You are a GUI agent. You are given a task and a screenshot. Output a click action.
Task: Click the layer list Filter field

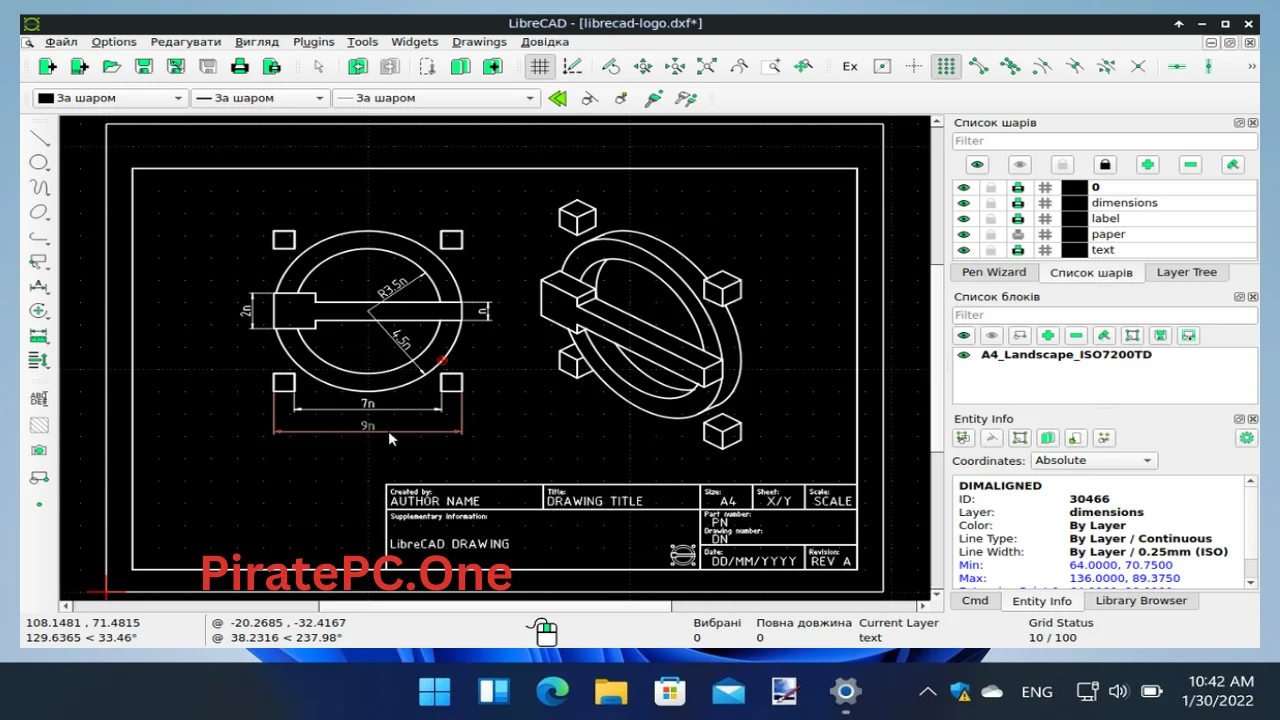point(1104,141)
